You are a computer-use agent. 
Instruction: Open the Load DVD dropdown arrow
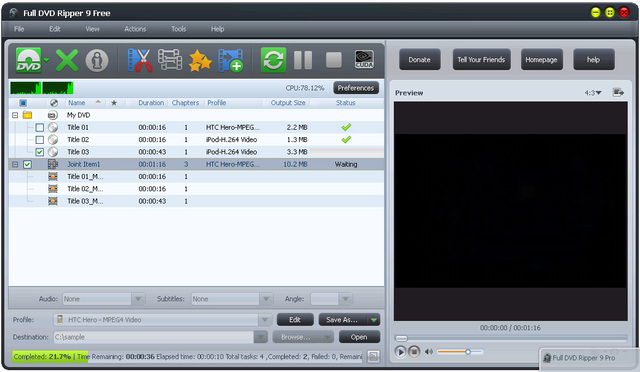click(x=47, y=60)
